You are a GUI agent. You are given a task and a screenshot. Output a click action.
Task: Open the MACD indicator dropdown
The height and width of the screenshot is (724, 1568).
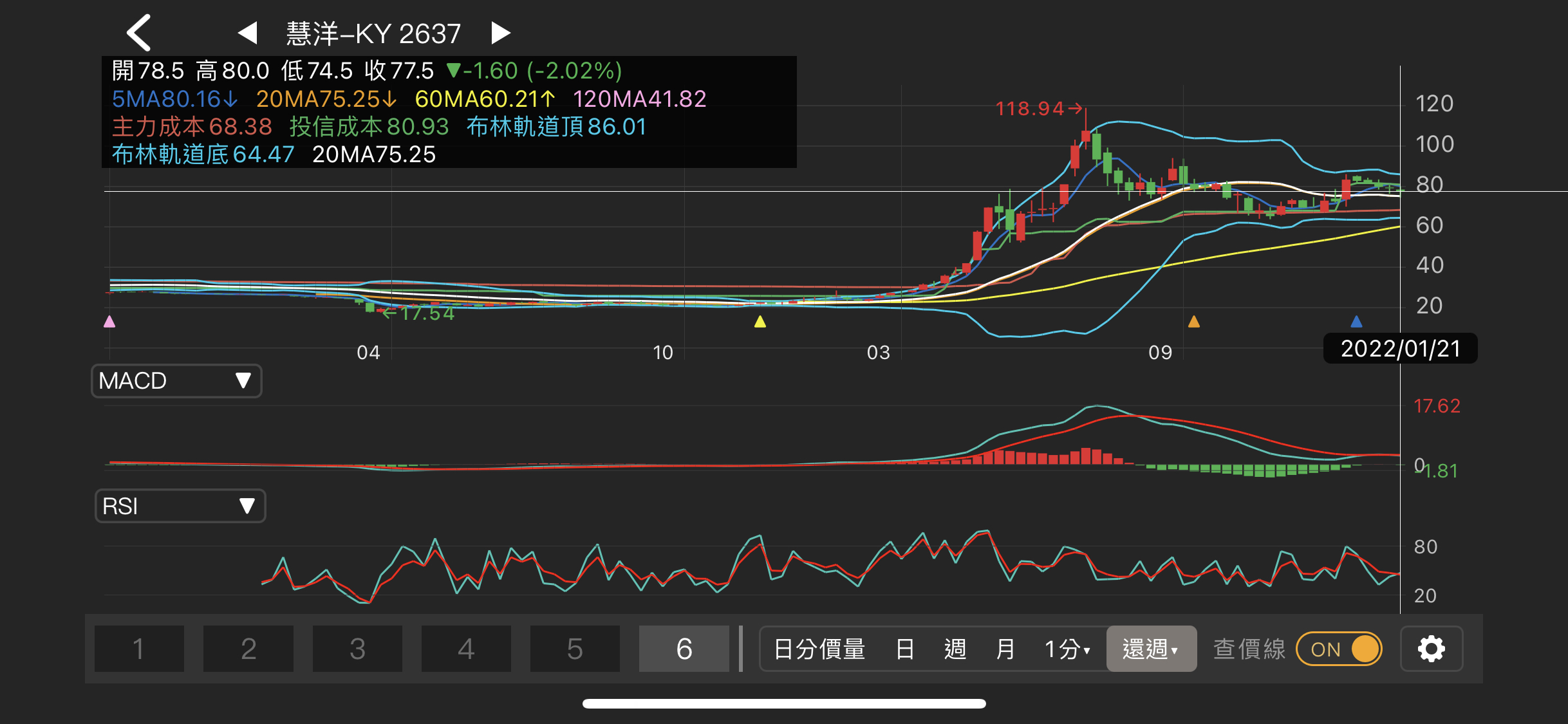176,381
